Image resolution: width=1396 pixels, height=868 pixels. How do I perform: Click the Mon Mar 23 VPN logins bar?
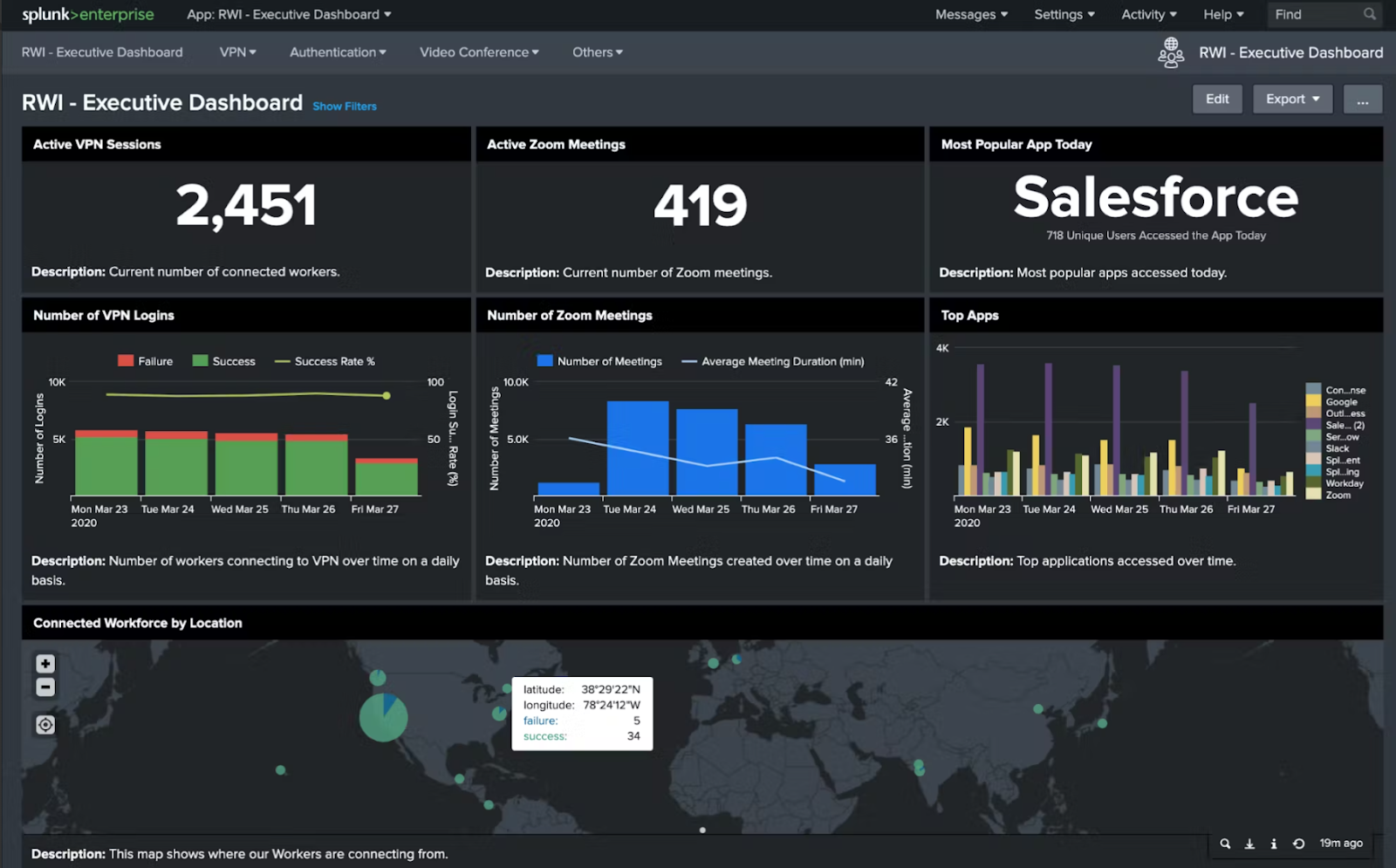(106, 463)
